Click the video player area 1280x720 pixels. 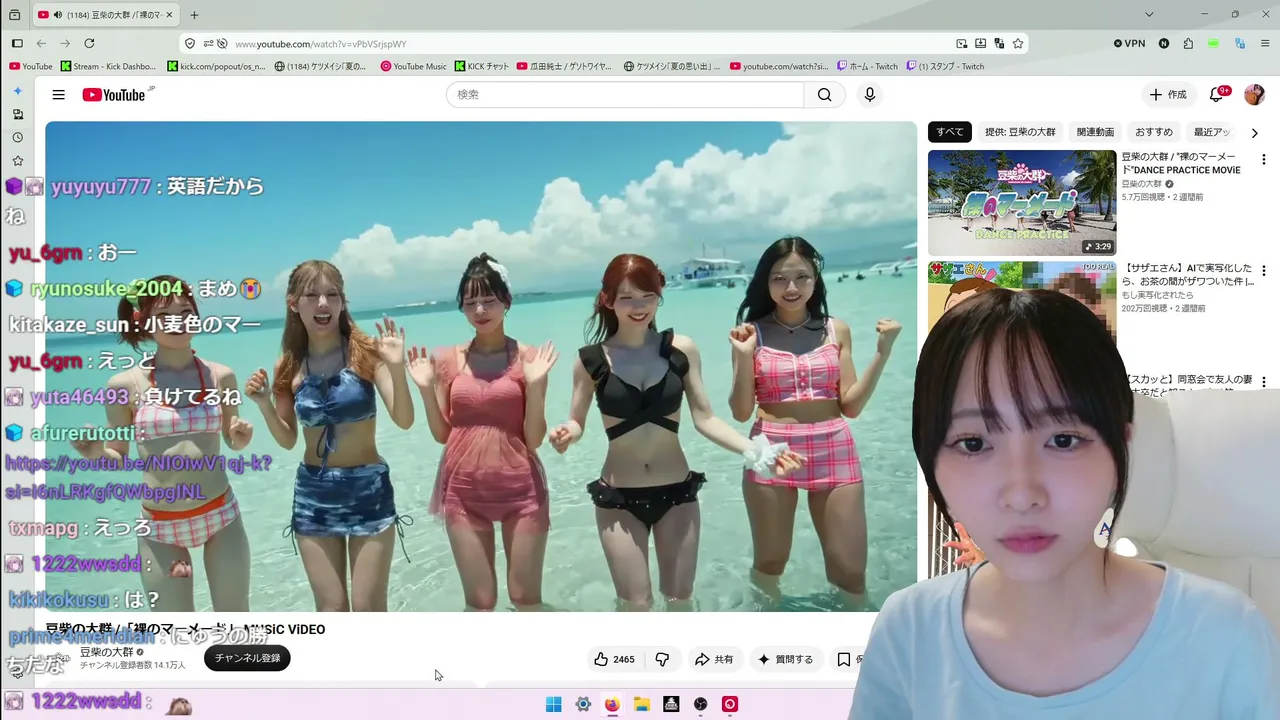[481, 366]
